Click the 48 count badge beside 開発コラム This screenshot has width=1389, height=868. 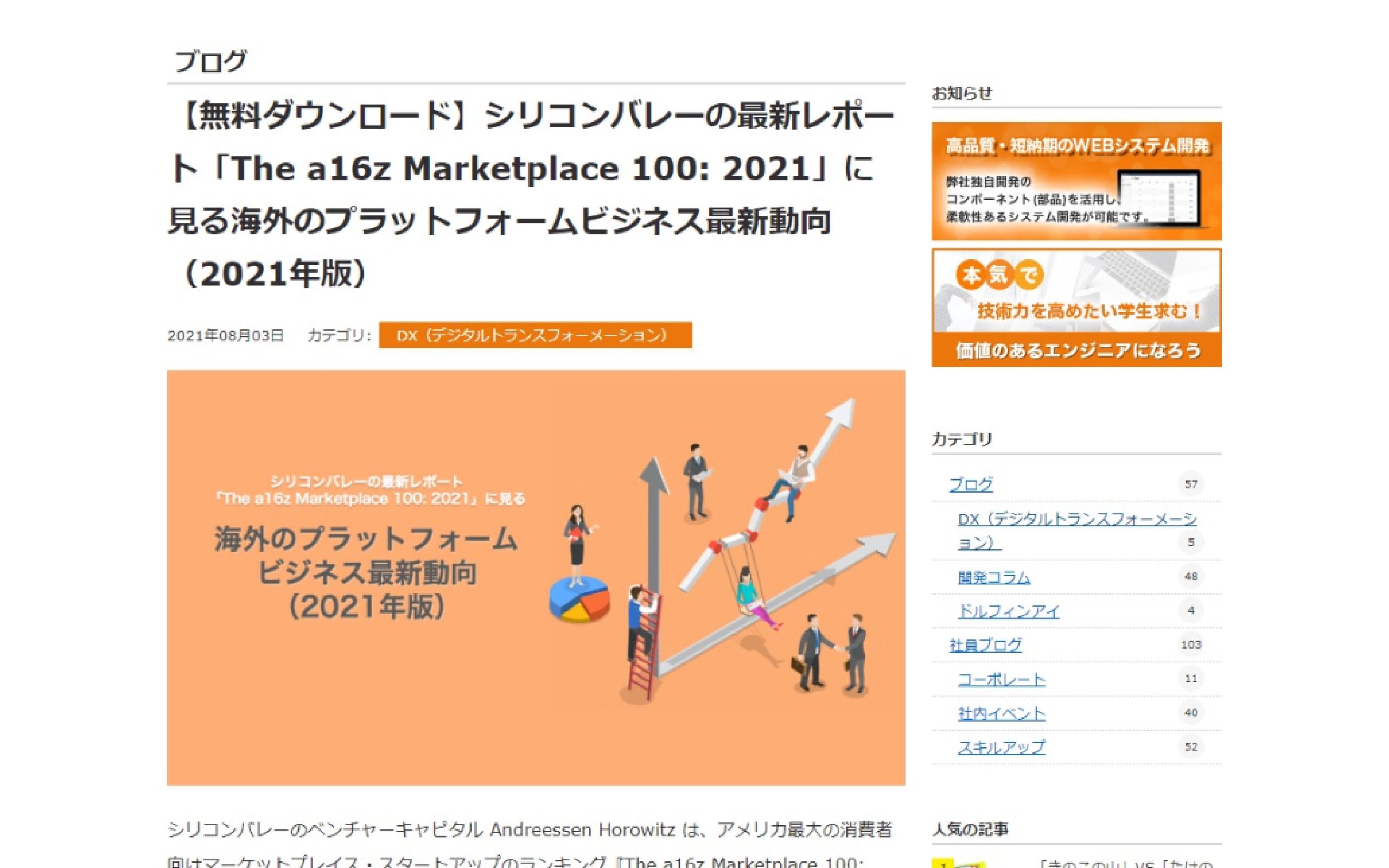coord(1190,576)
